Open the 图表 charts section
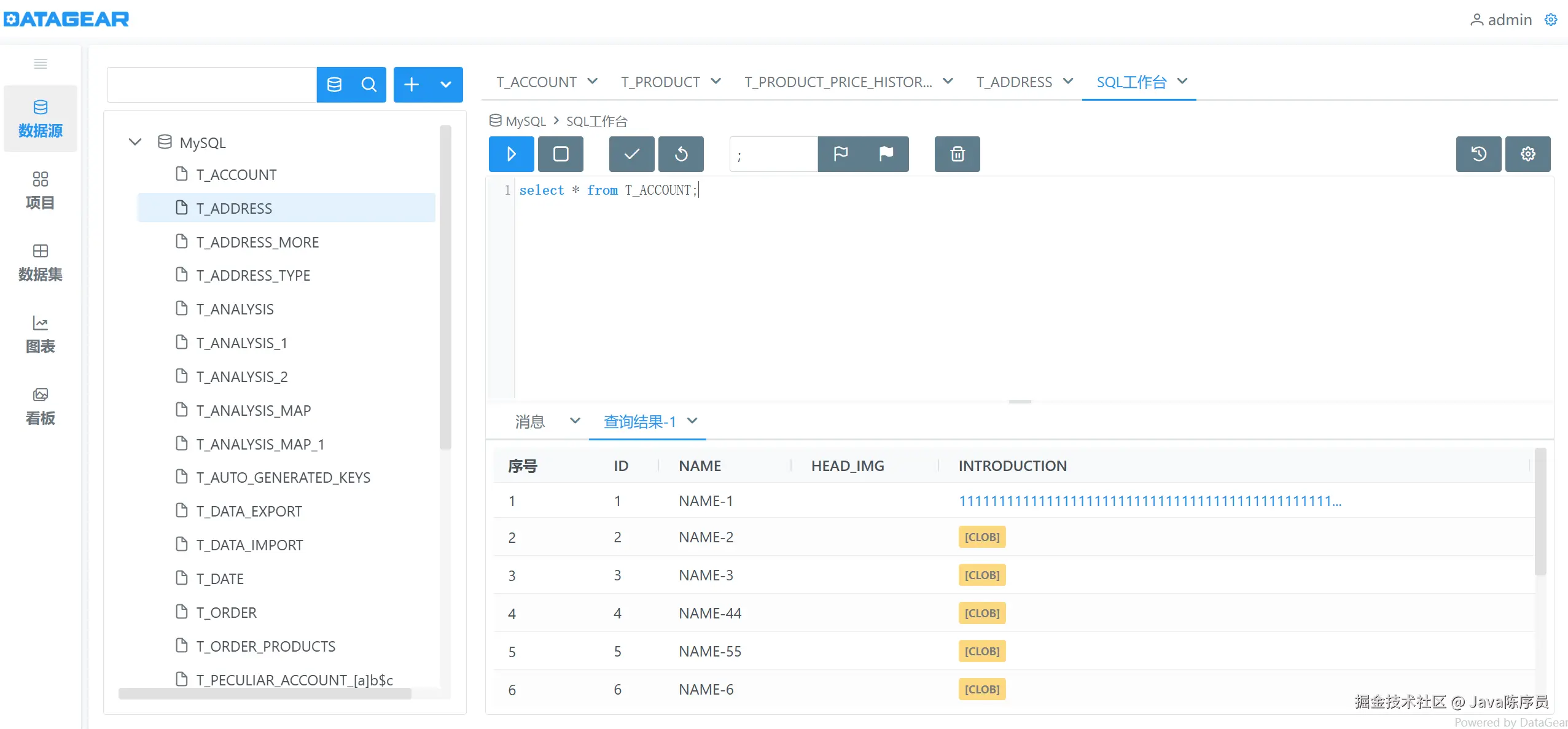The image size is (1568, 729). [41, 334]
